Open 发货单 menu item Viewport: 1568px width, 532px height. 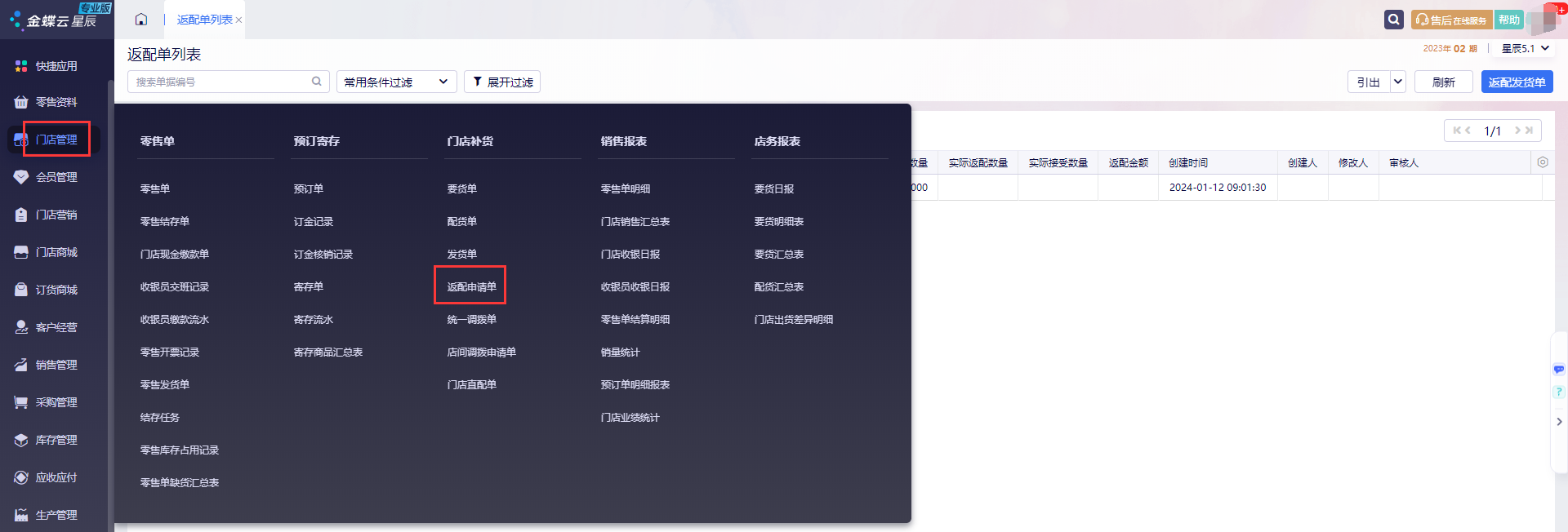coord(462,254)
